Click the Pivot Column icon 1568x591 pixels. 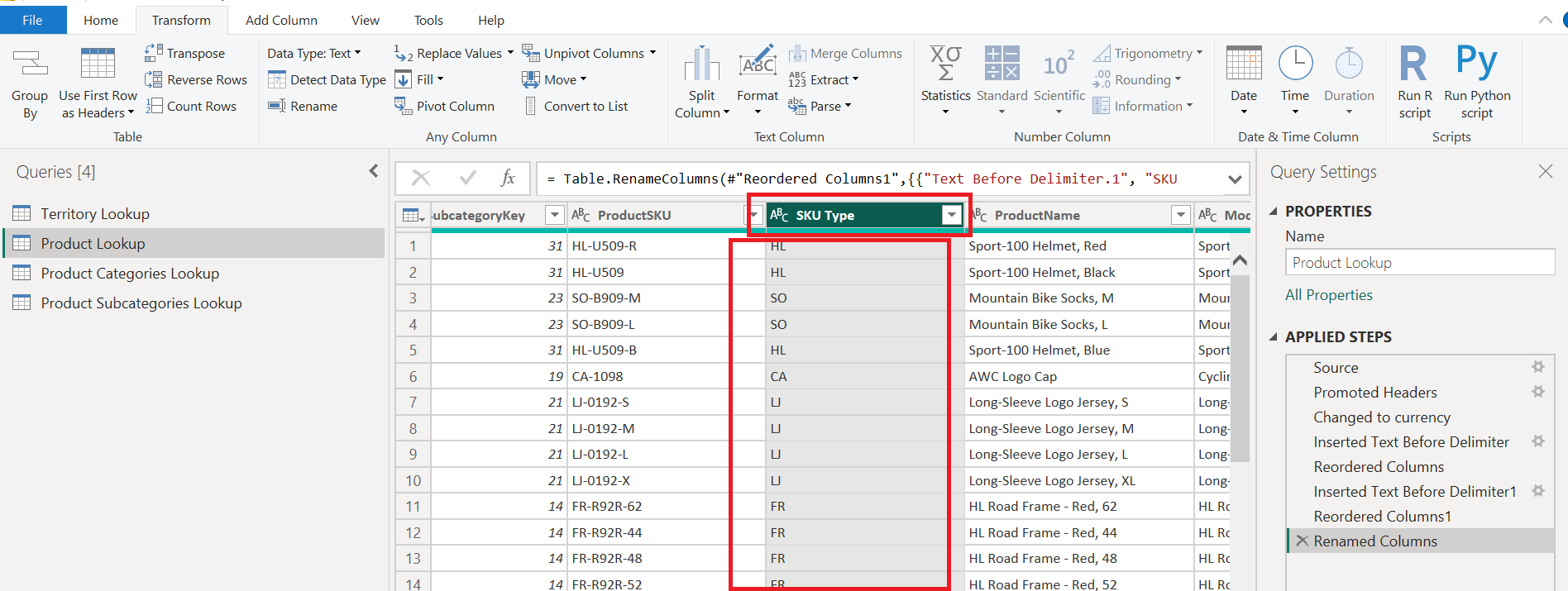(403, 106)
